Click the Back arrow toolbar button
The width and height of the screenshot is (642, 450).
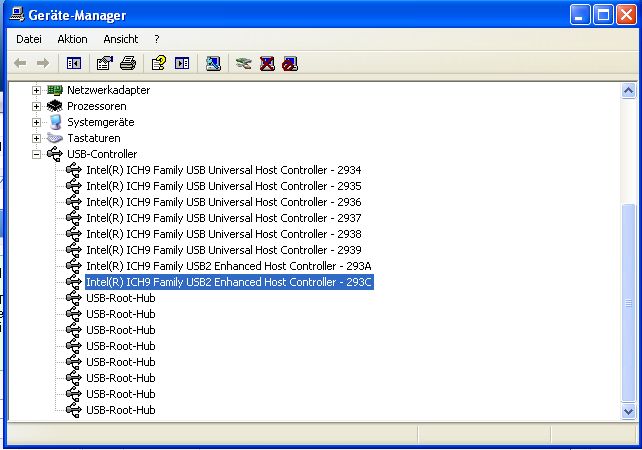tap(20, 63)
